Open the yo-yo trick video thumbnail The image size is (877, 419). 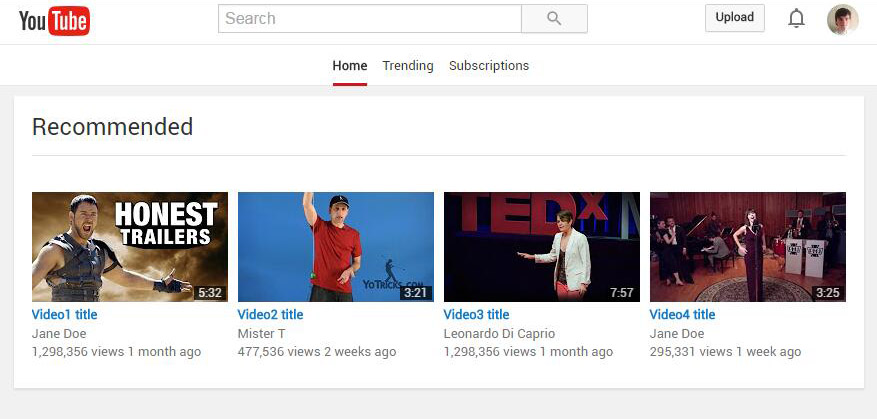point(336,247)
